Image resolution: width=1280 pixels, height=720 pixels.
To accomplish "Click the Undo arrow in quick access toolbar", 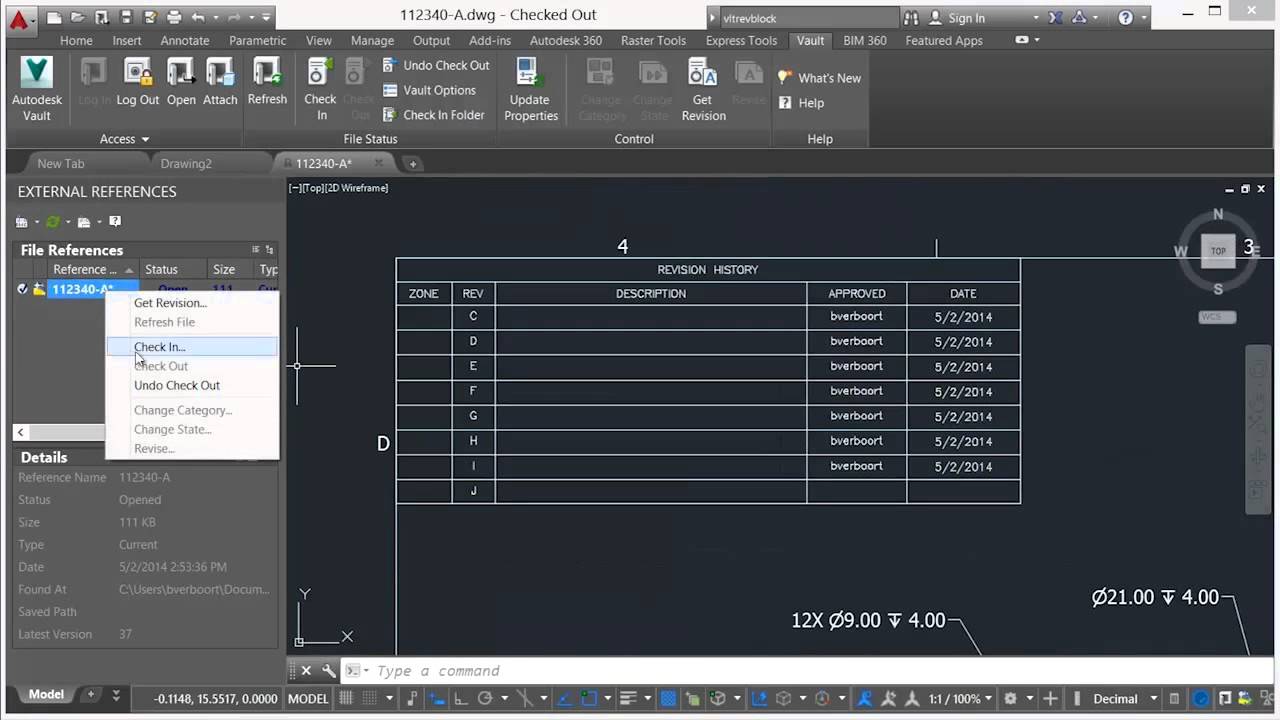I will coord(198,17).
